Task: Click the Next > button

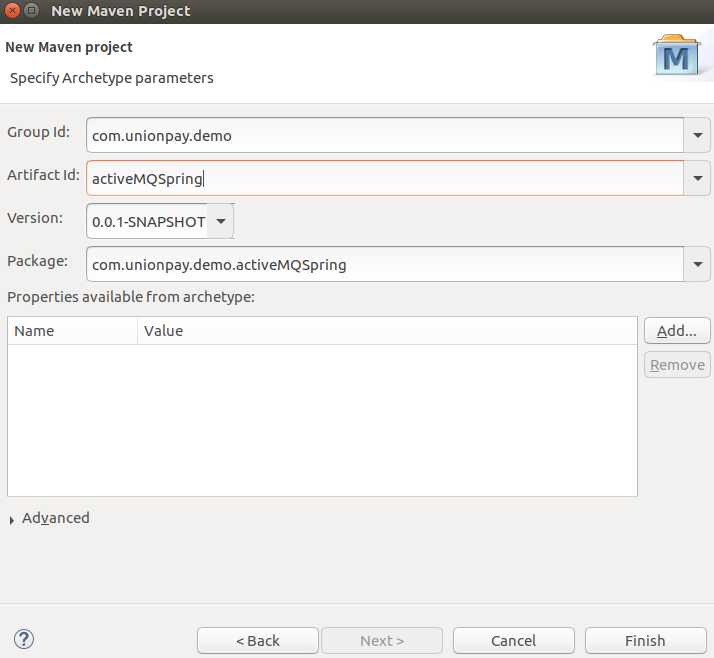Action: click(382, 641)
